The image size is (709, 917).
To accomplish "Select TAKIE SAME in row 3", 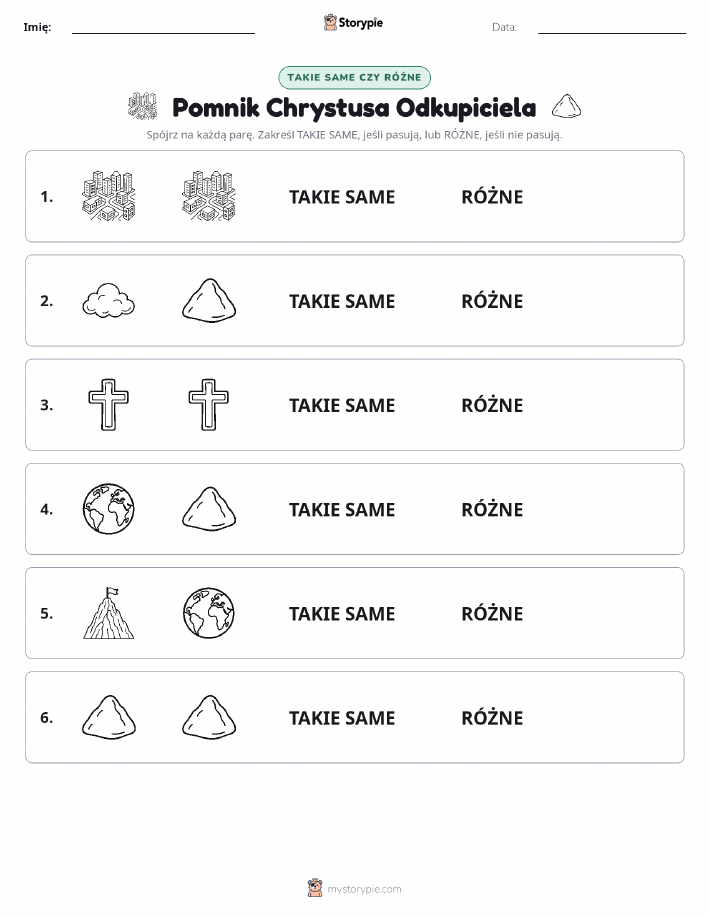I will click(342, 405).
